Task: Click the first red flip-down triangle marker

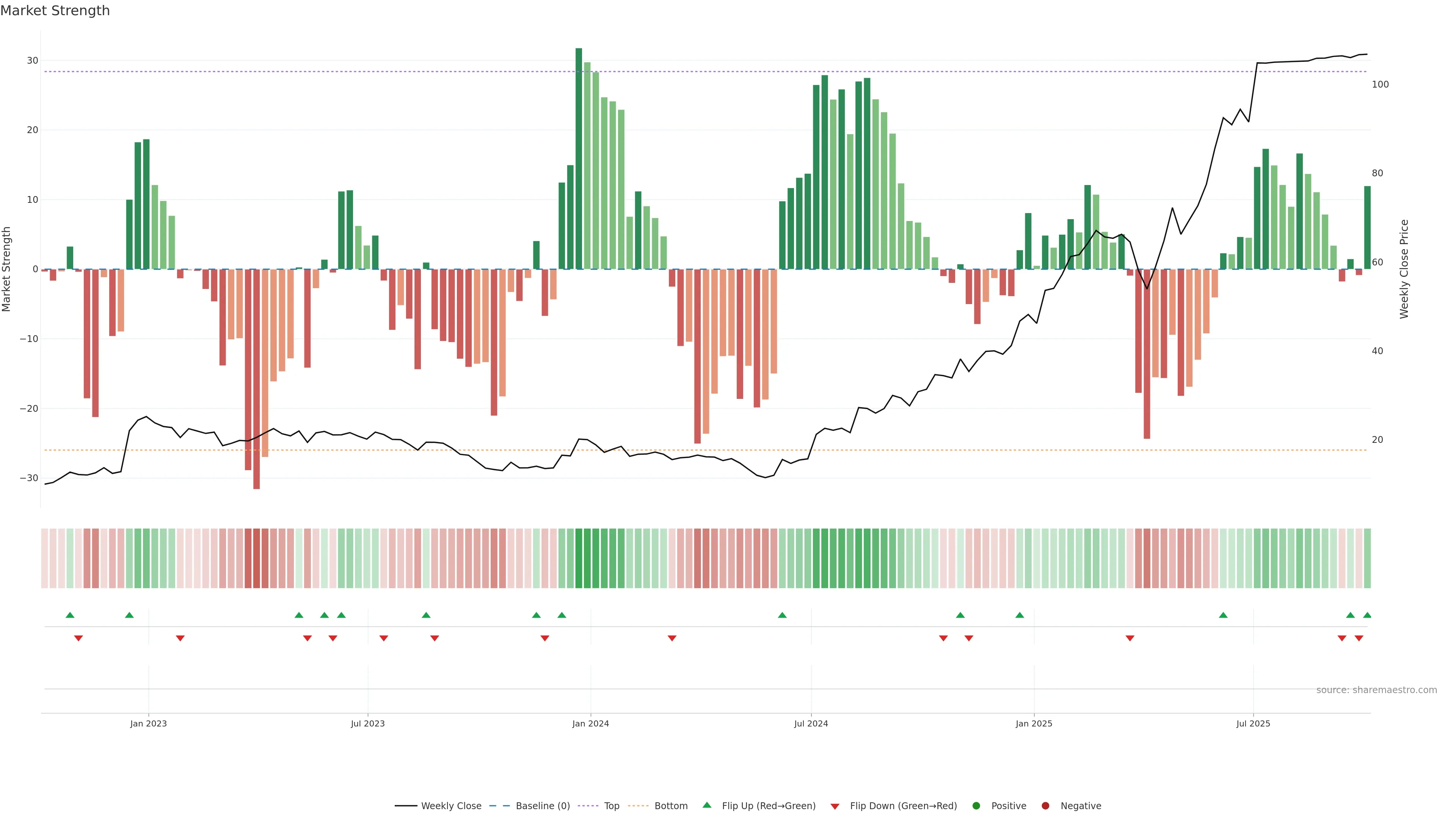Action: pyautogui.click(x=78, y=638)
